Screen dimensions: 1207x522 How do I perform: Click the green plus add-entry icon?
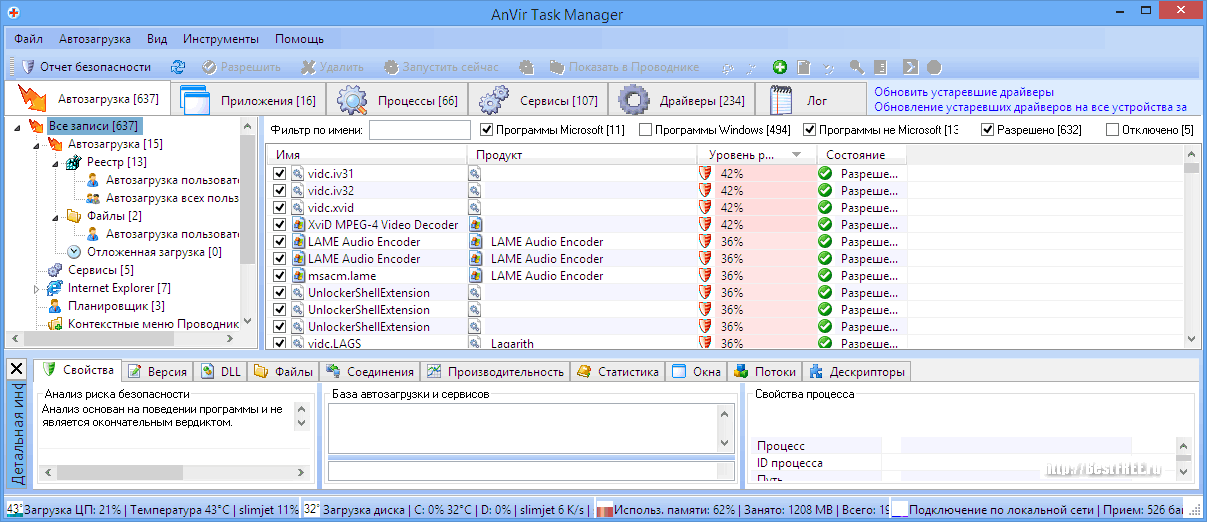coord(780,67)
